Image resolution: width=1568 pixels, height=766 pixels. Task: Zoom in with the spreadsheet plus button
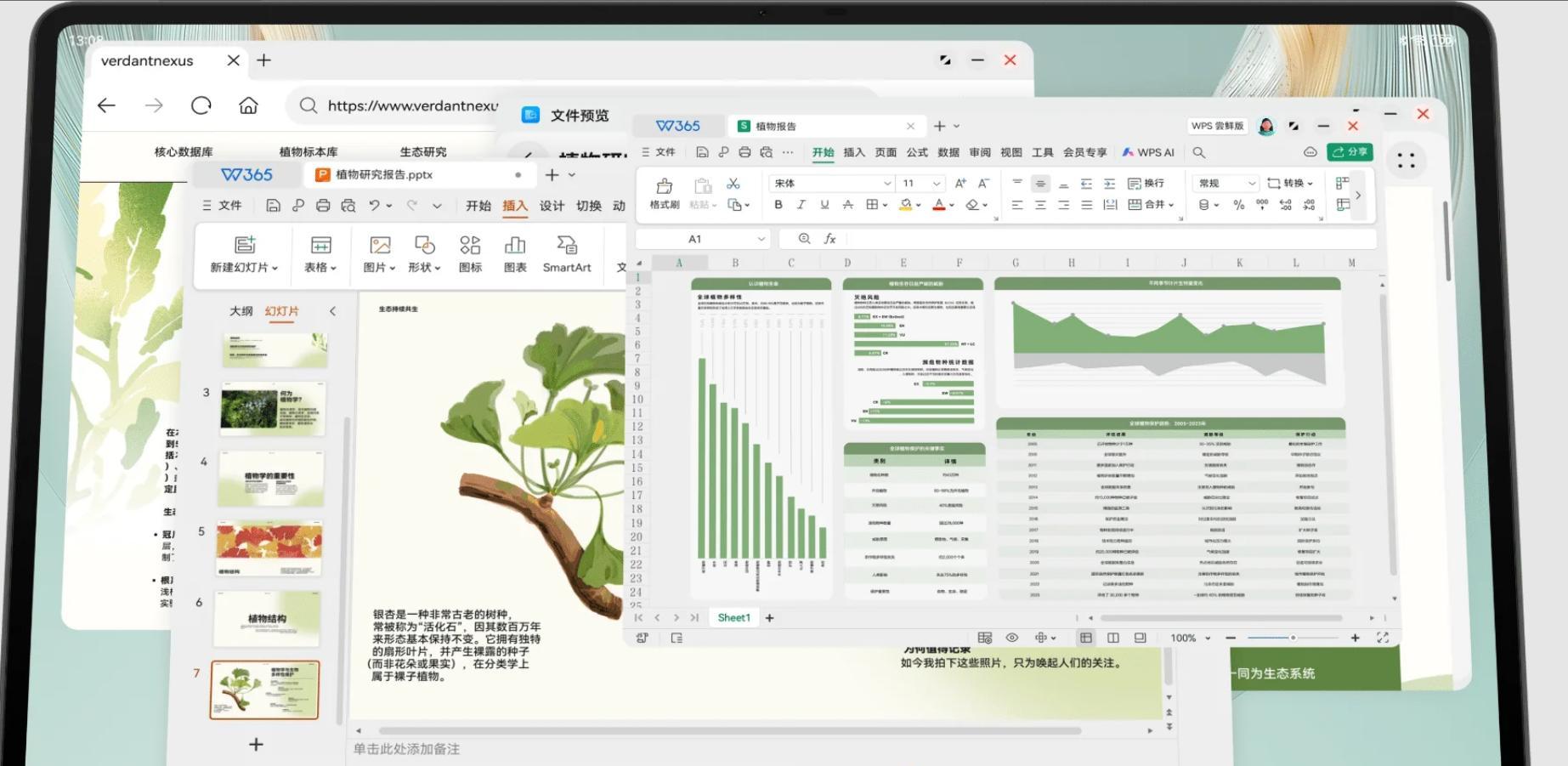(x=1355, y=638)
